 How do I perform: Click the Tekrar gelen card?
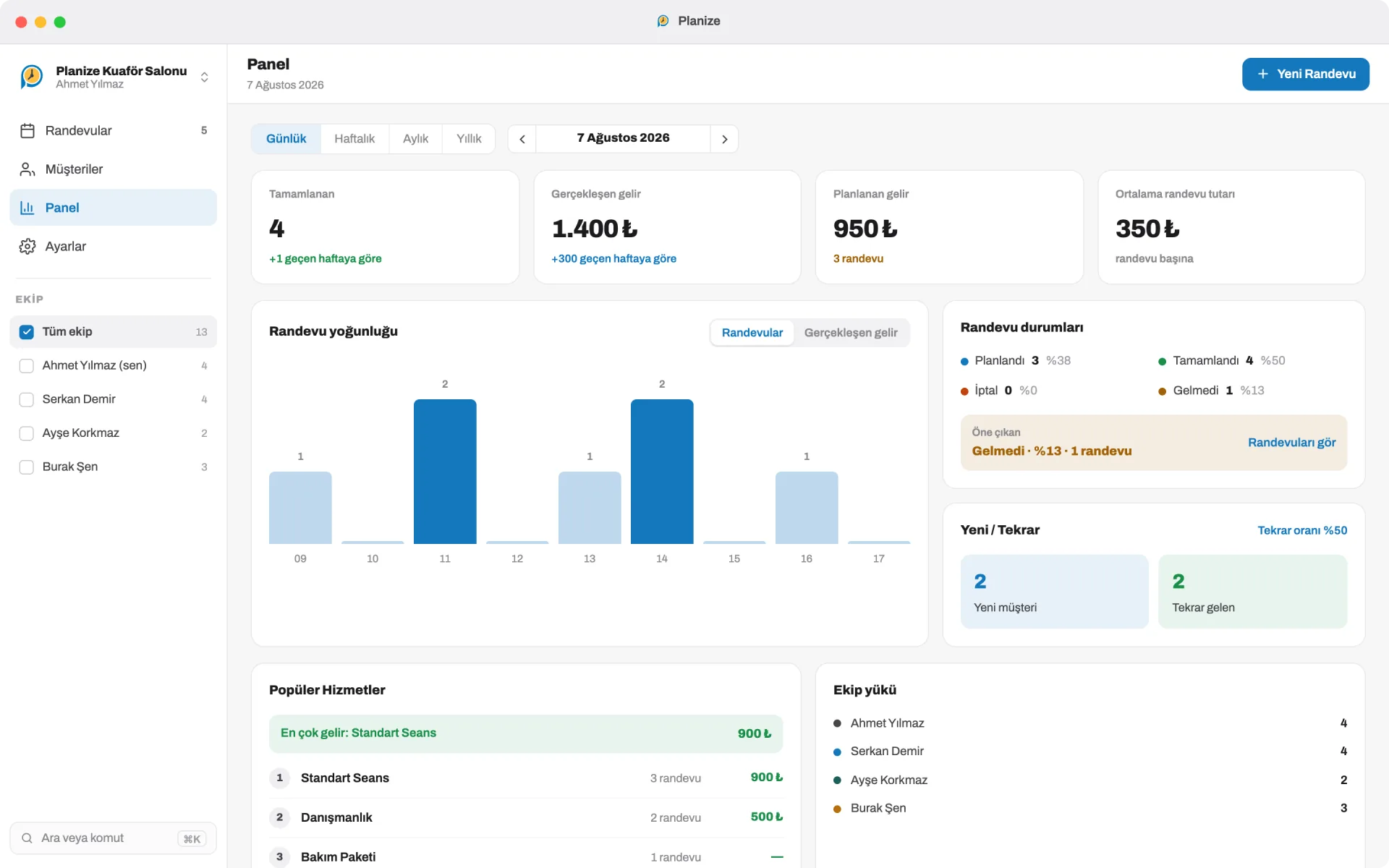pyautogui.click(x=1252, y=592)
